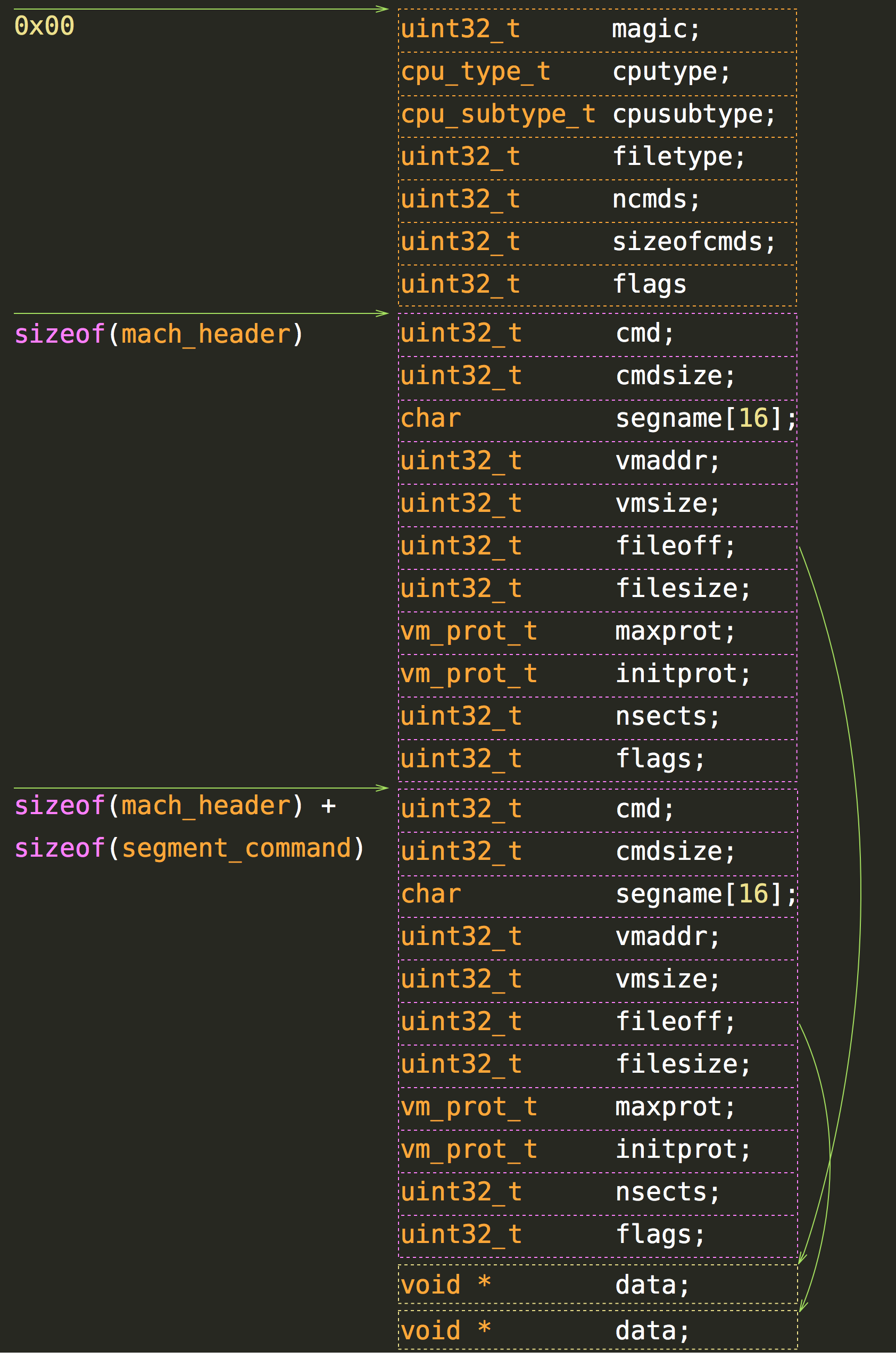Click the cpu_subtype_t type name
This screenshot has width=896, height=1359.
coord(499,115)
